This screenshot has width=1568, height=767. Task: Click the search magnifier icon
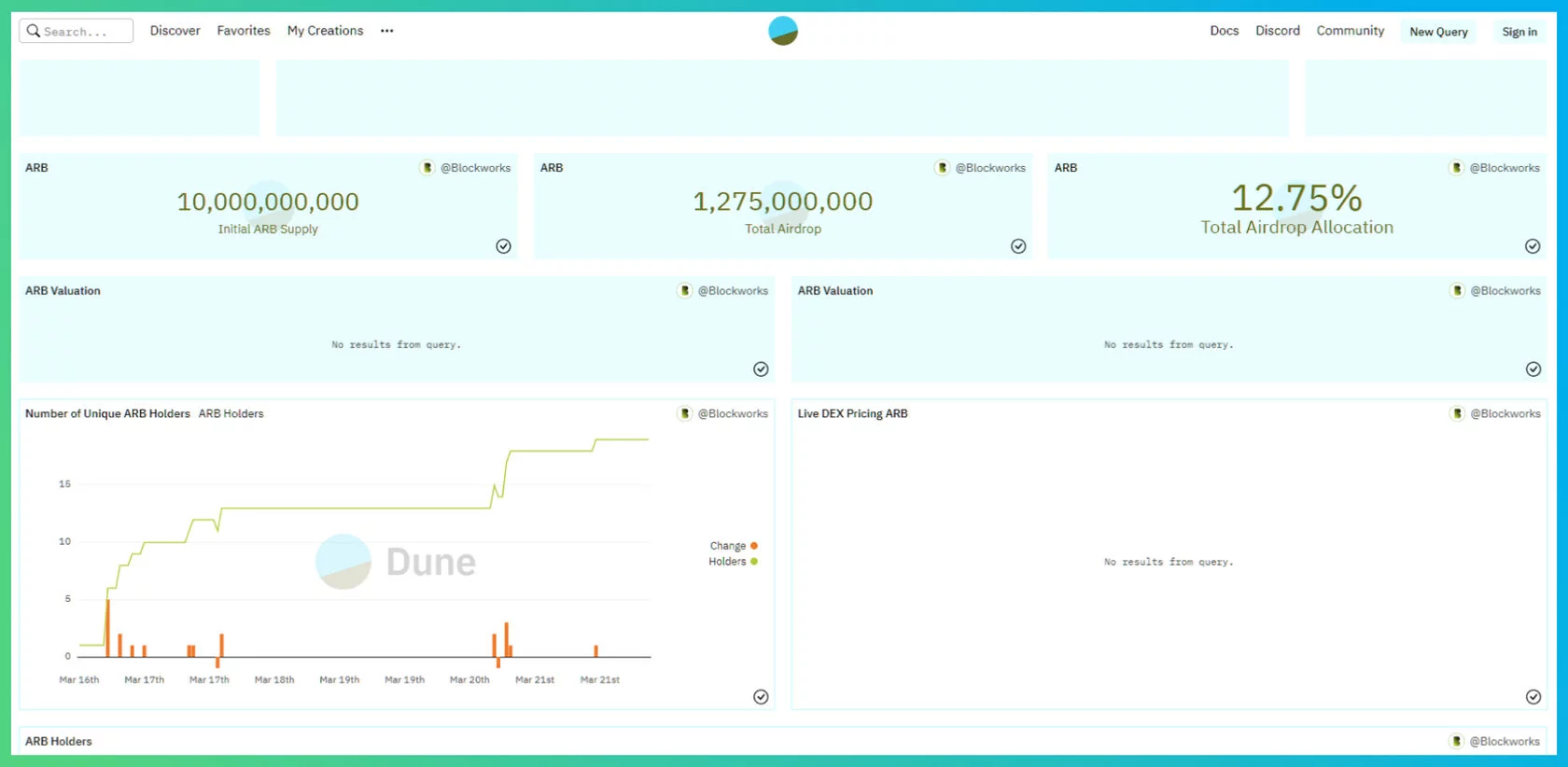tap(34, 31)
